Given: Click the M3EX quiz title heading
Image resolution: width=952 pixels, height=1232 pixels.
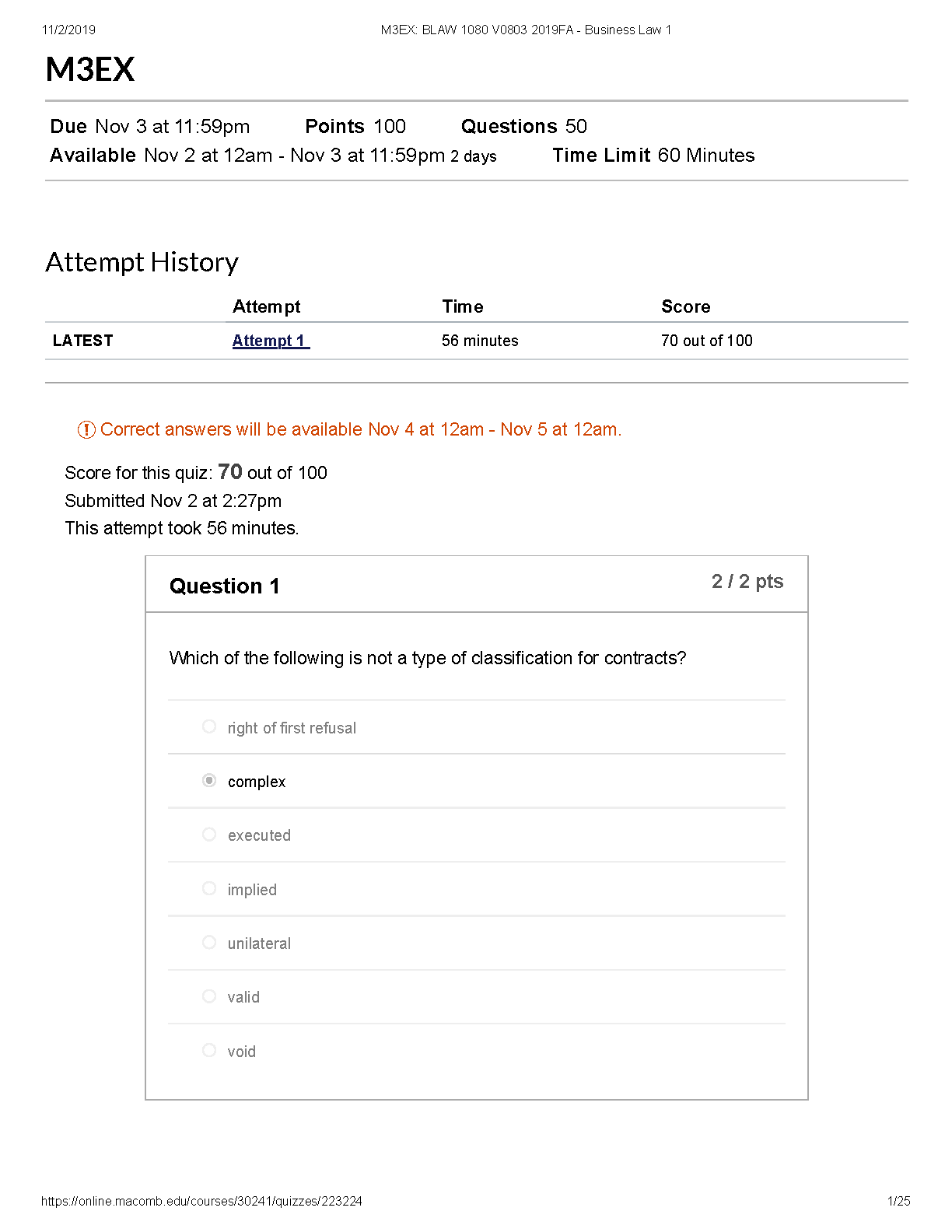Looking at the screenshot, I should (90, 69).
